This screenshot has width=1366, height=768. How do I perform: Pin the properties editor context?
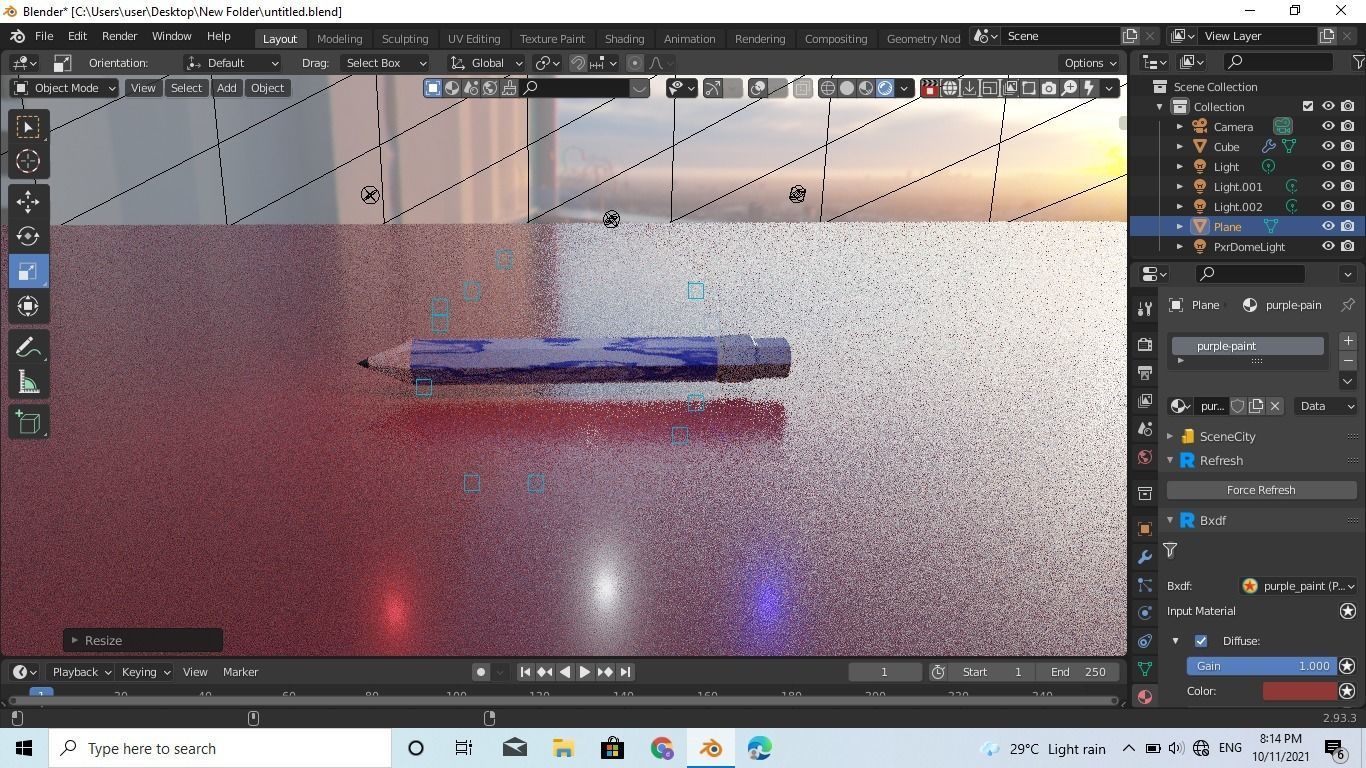1348,305
